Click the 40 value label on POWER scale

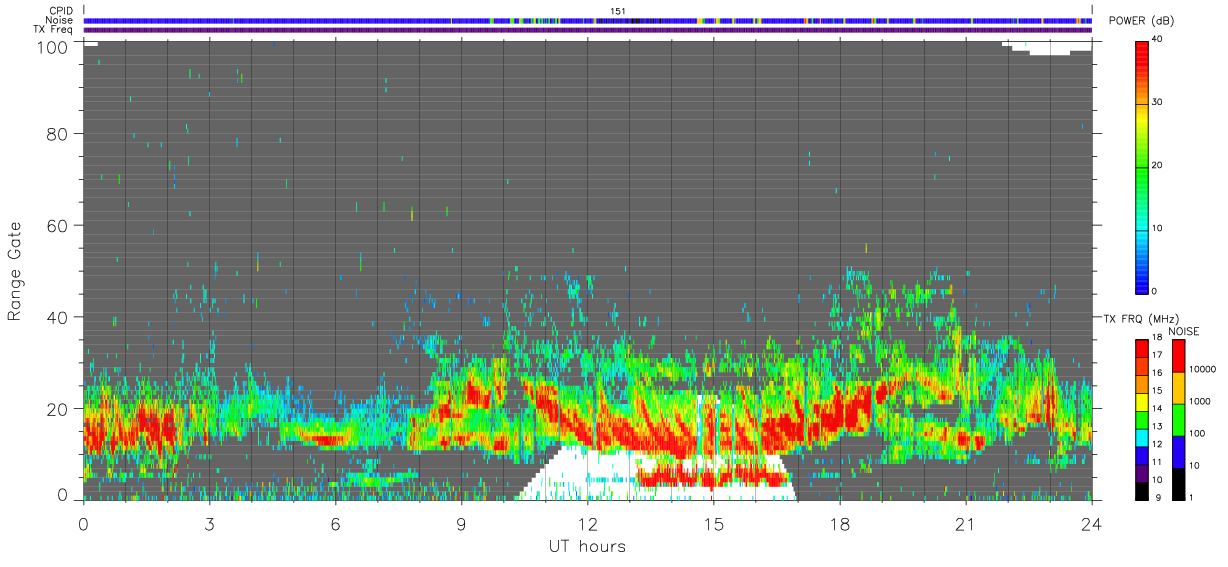(x=1158, y=39)
